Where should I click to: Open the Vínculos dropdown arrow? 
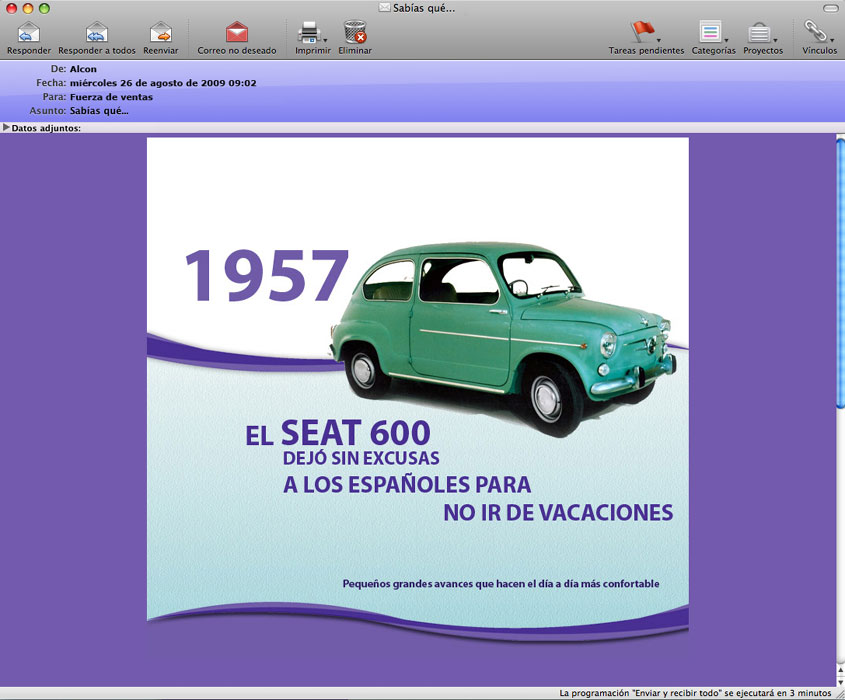tap(832, 40)
